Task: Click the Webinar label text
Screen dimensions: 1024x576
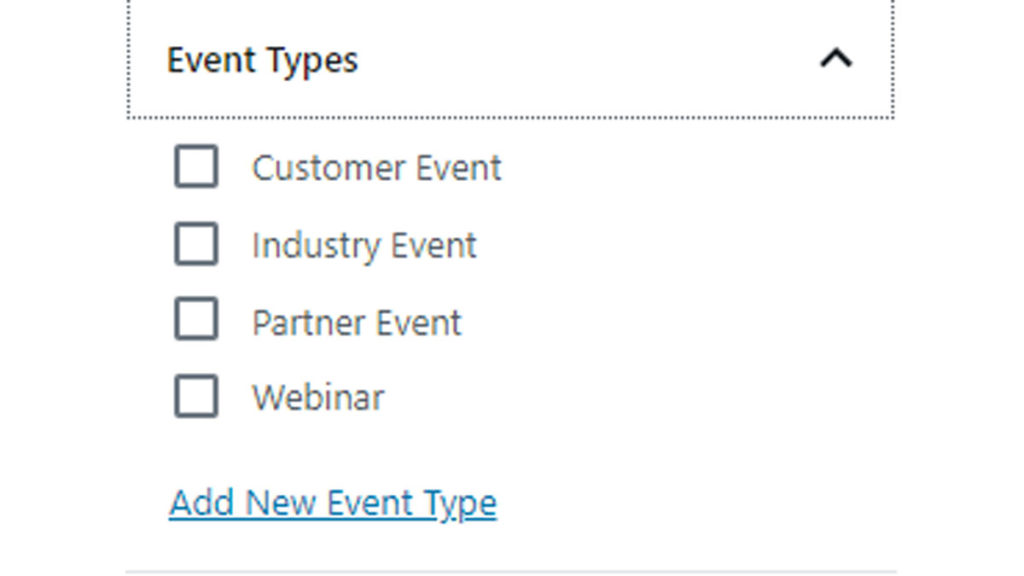Action: (318, 398)
